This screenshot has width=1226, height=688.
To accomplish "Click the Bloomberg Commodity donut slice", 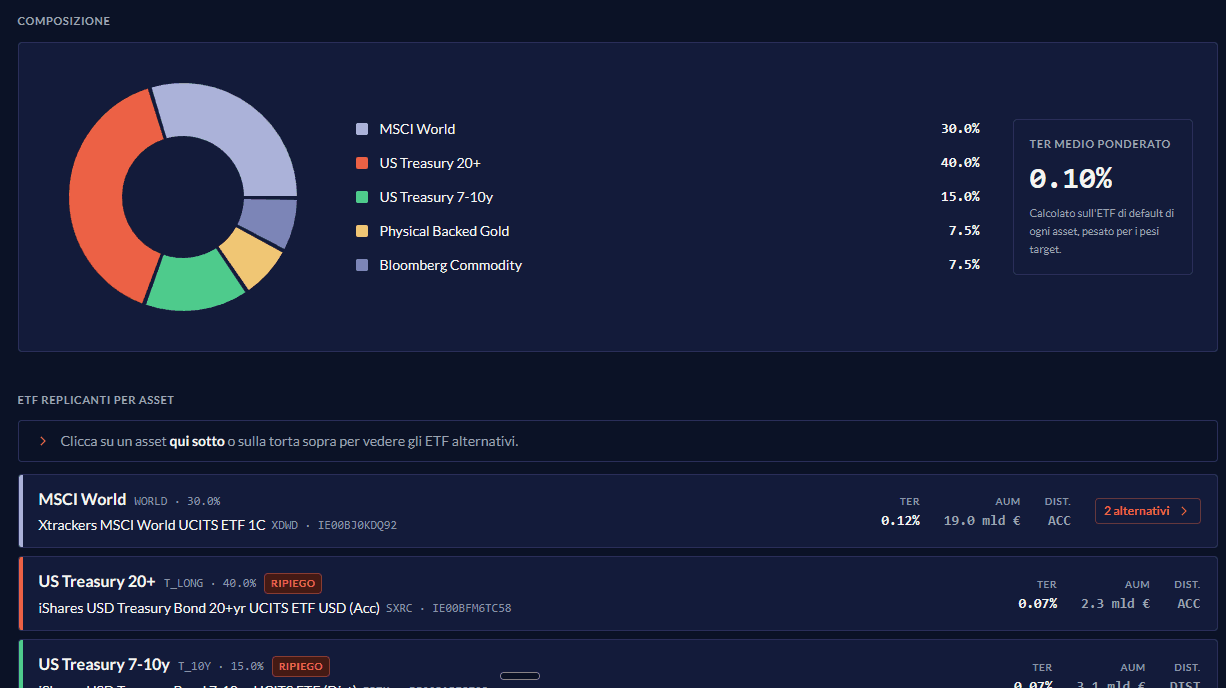I will point(269,222).
